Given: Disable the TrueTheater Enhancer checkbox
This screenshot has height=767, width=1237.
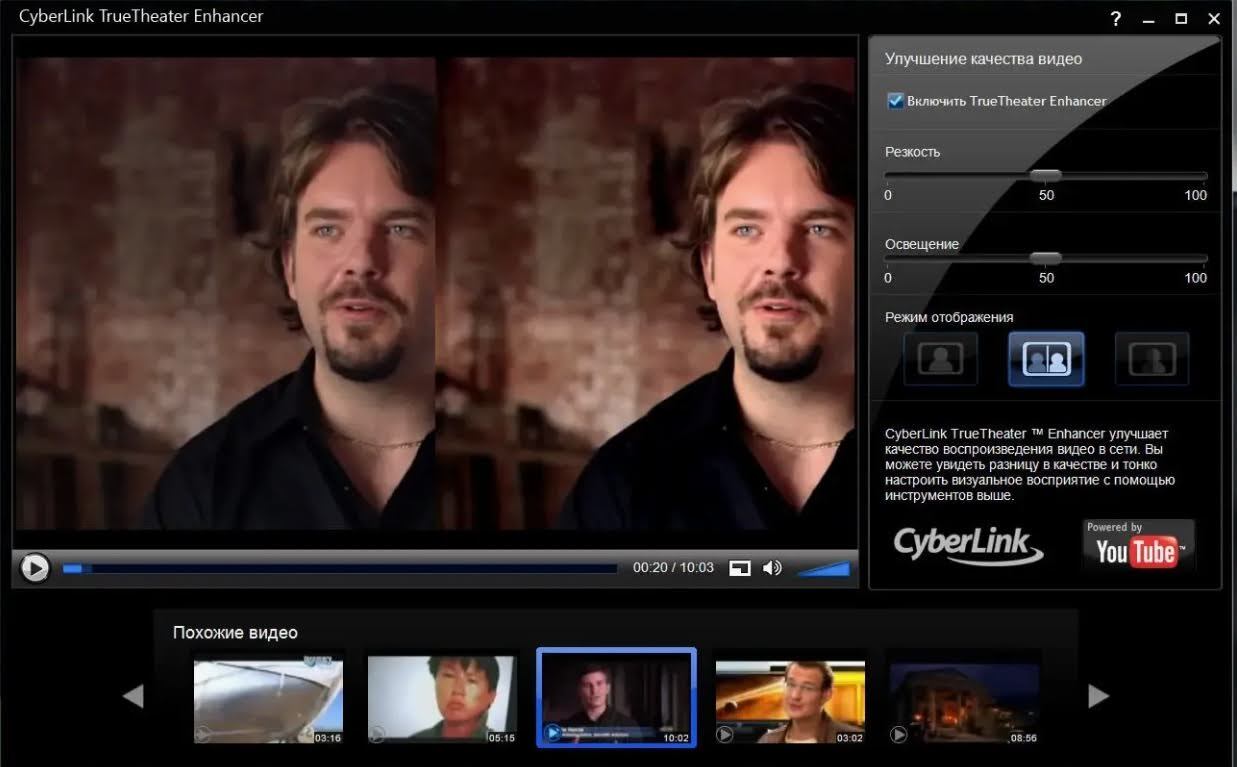Looking at the screenshot, I should pyautogui.click(x=895, y=101).
